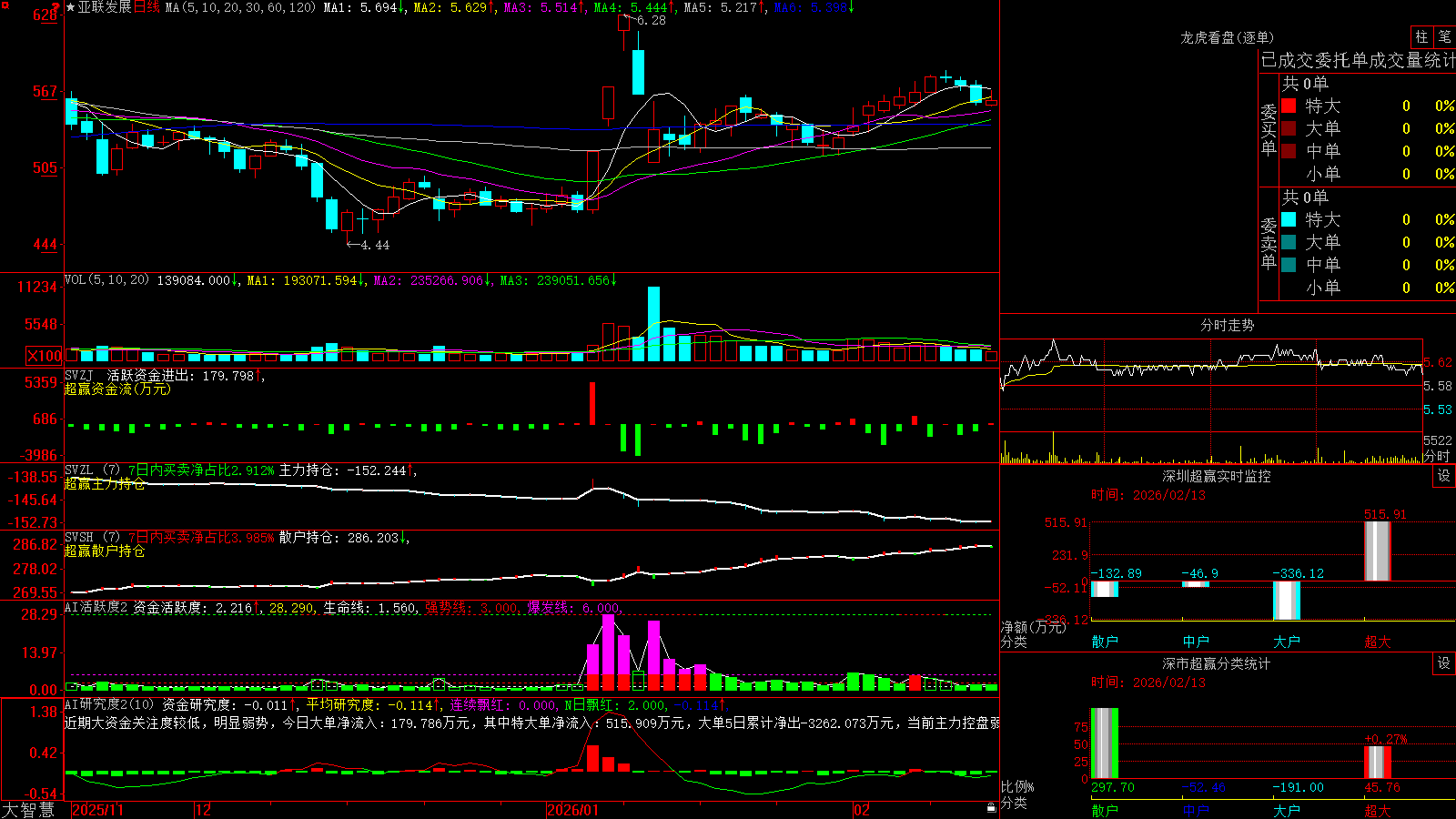Toggle the 柱 bar display mode
This screenshot has width=1456, height=819.
tap(1421, 36)
